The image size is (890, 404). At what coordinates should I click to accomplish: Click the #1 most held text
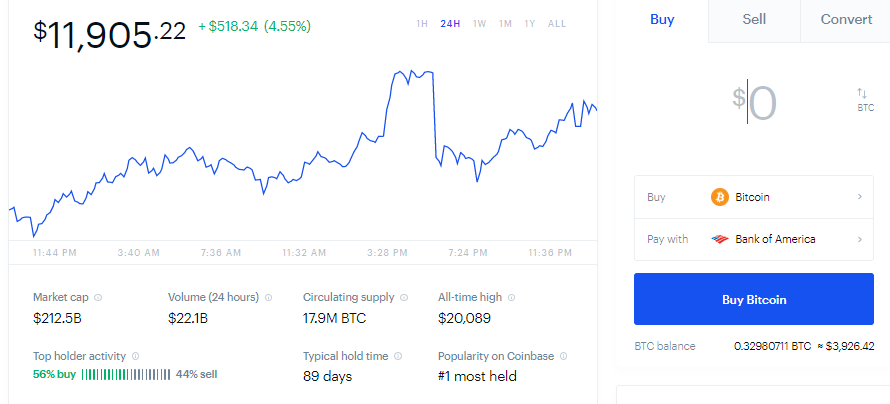coord(477,376)
